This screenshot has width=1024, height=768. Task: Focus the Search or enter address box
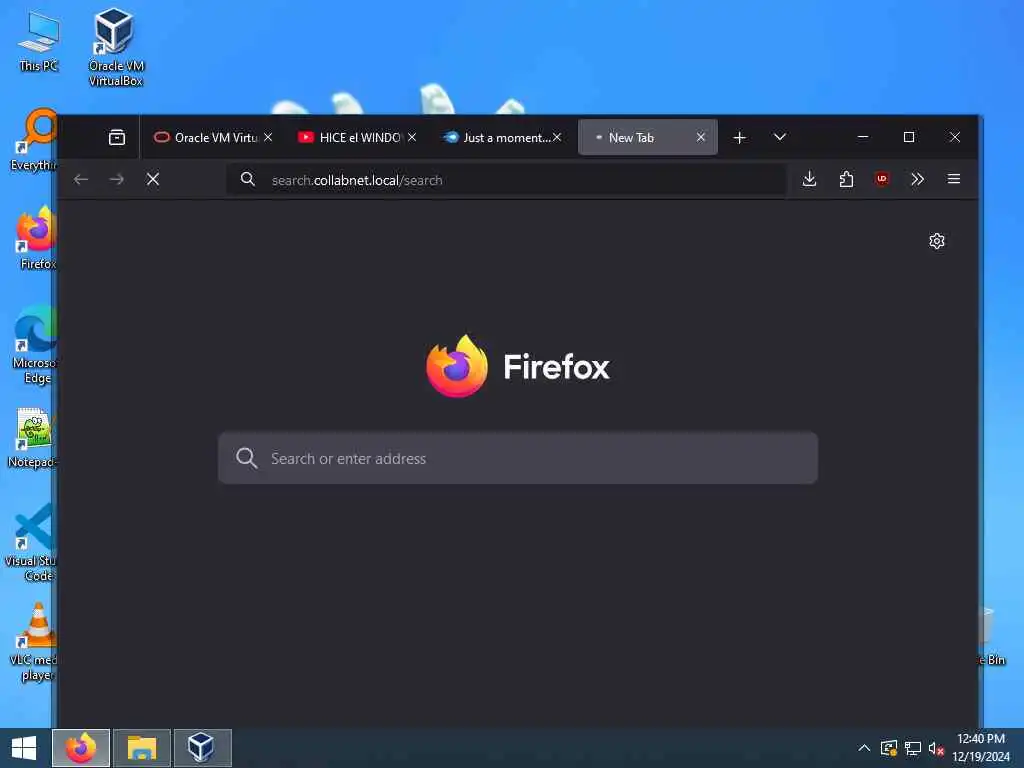tap(518, 458)
